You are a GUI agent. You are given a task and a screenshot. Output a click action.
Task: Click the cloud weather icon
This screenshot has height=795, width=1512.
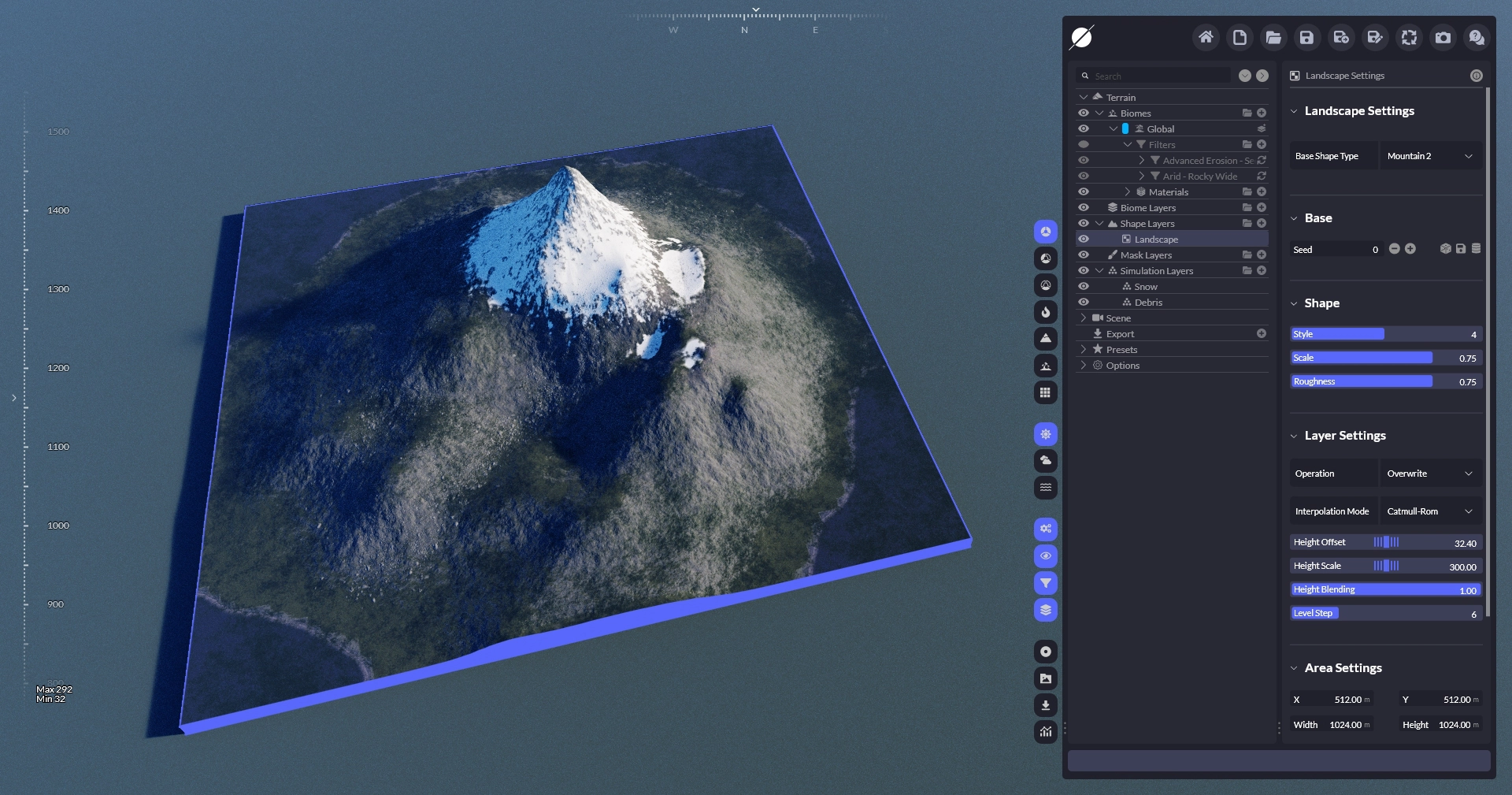pos(1045,461)
